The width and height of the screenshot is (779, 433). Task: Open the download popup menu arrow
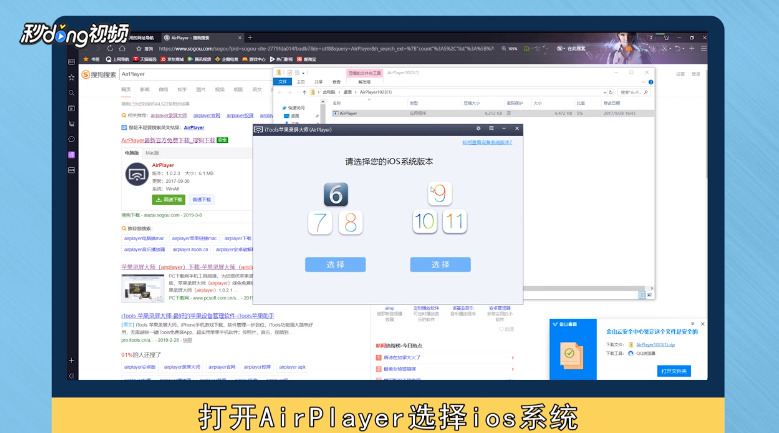pyautogui.click(x=695, y=324)
